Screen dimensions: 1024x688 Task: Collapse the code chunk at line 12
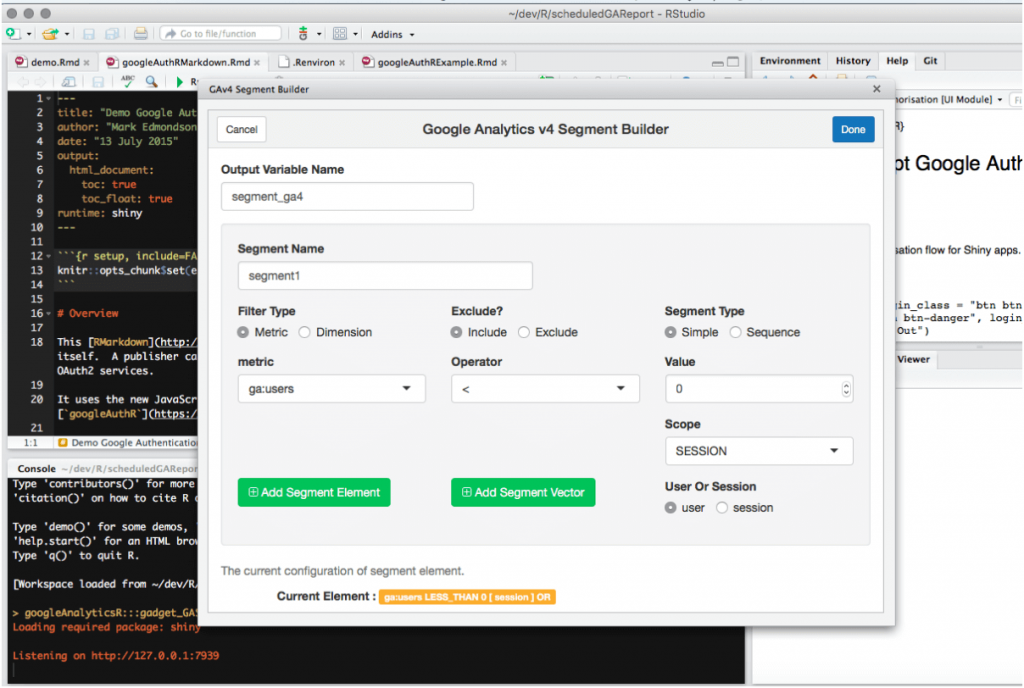[x=48, y=256]
